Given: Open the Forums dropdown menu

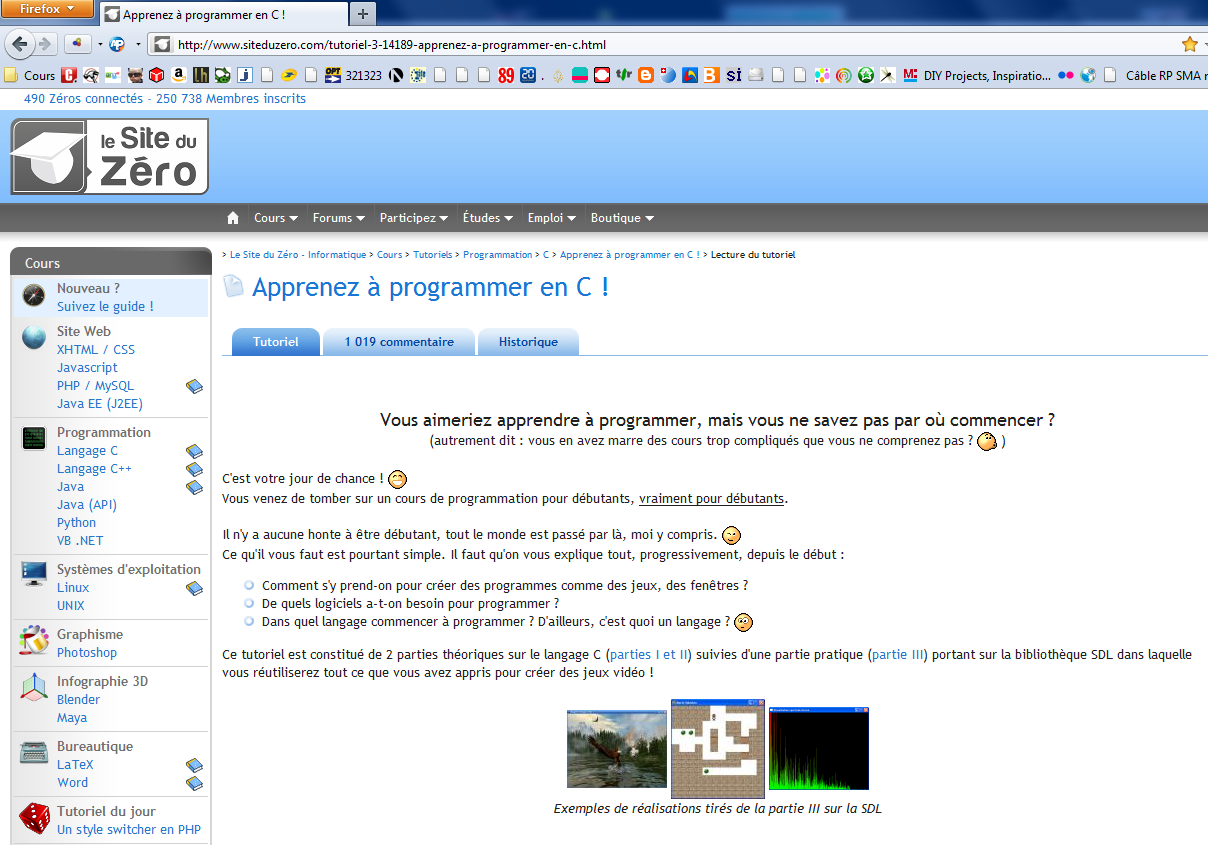Looking at the screenshot, I should (339, 218).
